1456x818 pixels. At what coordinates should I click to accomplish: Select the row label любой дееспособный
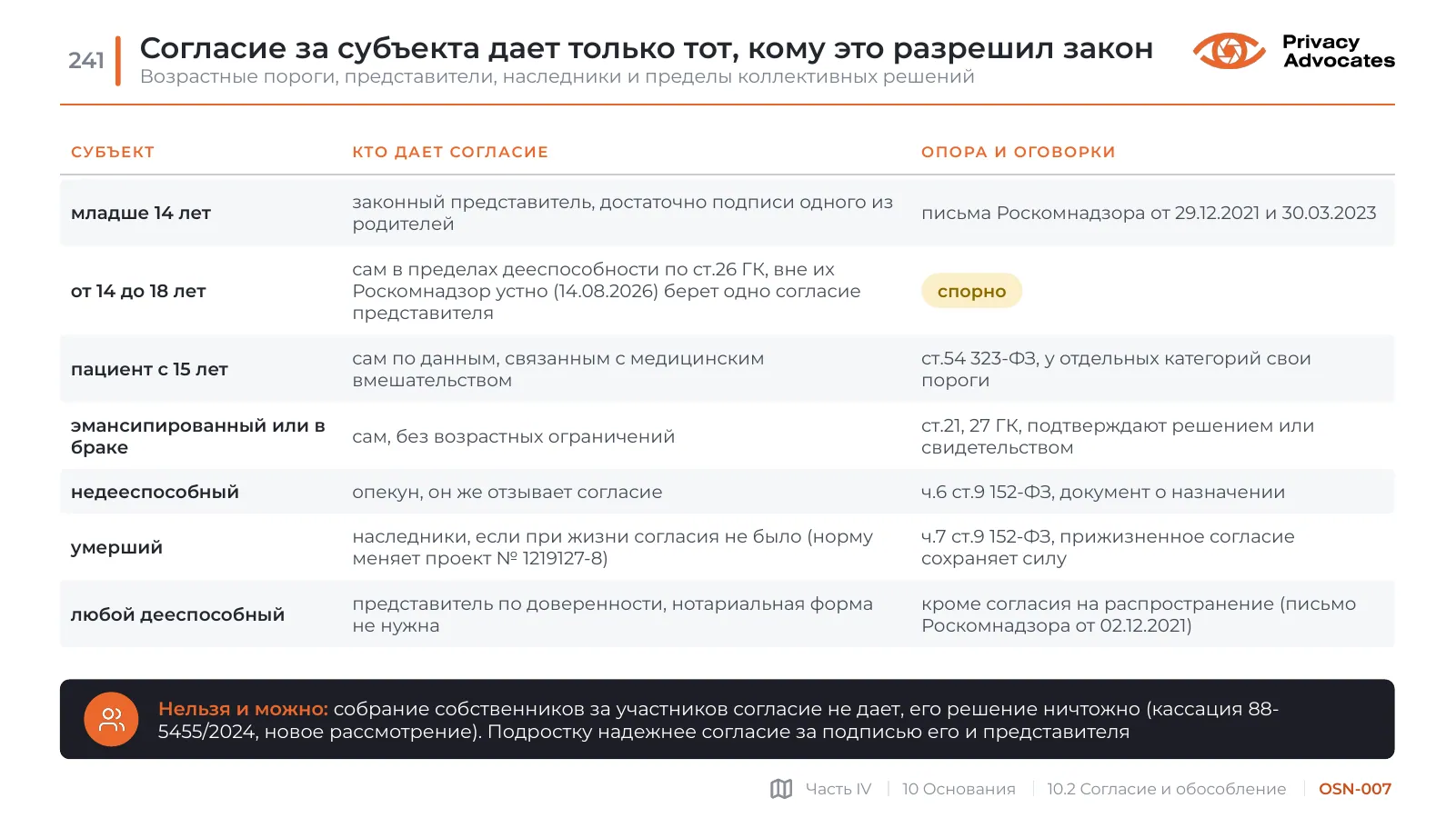(177, 614)
